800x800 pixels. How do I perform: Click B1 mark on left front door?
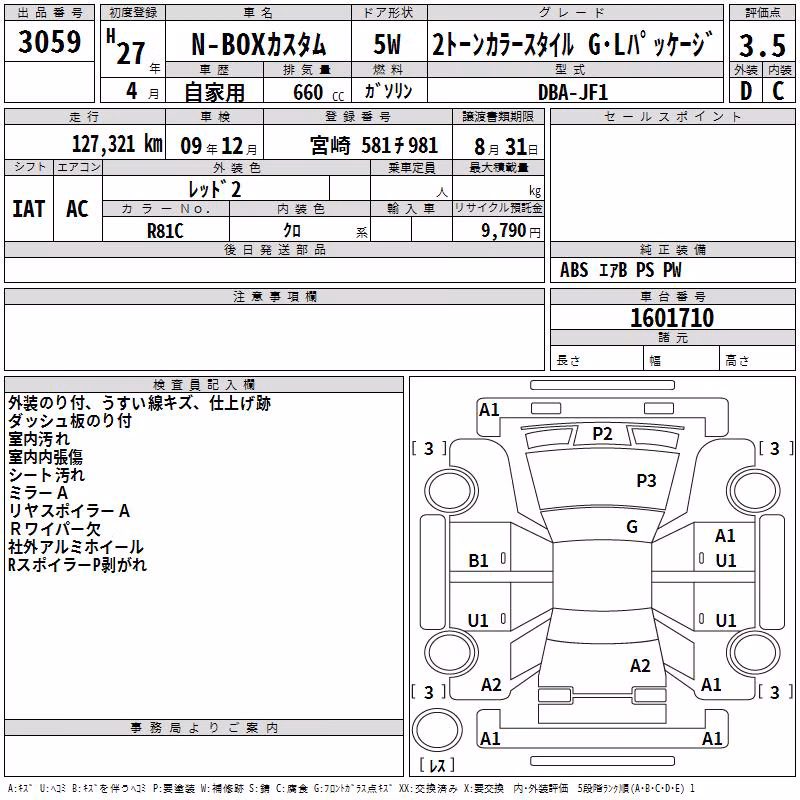[x=478, y=561]
